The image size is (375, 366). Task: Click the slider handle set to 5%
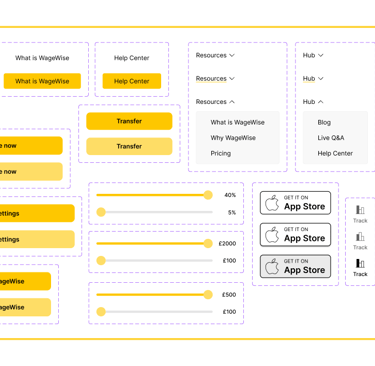coord(101,212)
